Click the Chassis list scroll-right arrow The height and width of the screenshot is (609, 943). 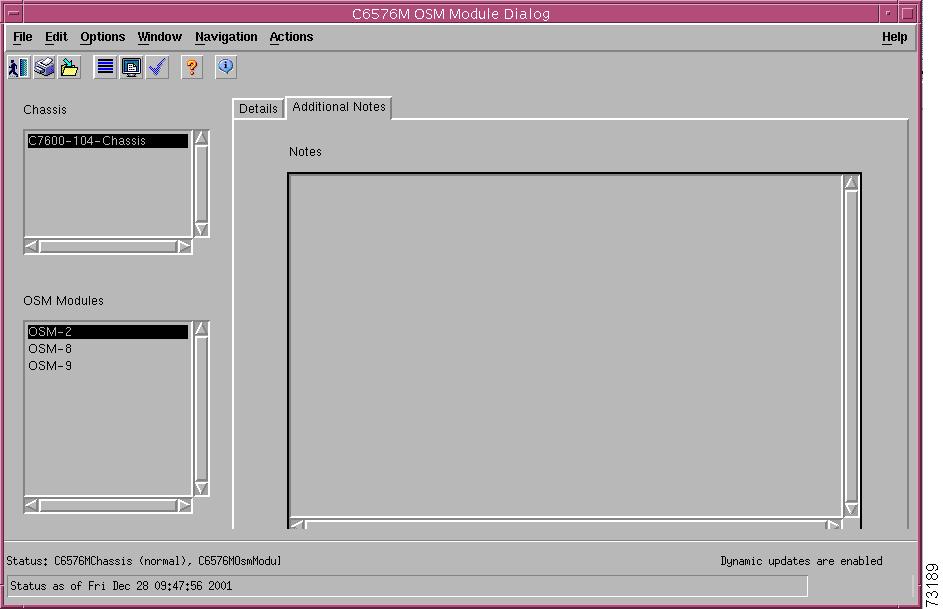[x=184, y=246]
